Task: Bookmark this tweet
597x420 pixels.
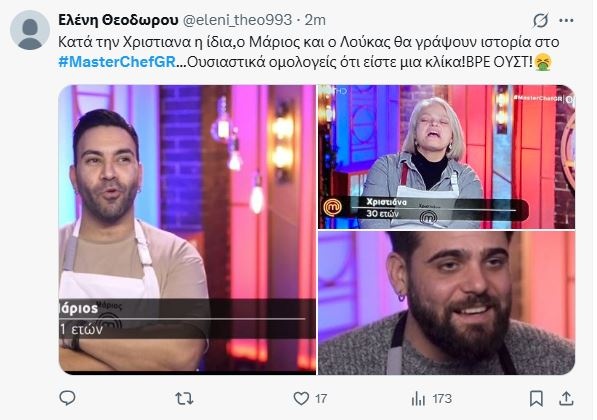Action: 536,399
